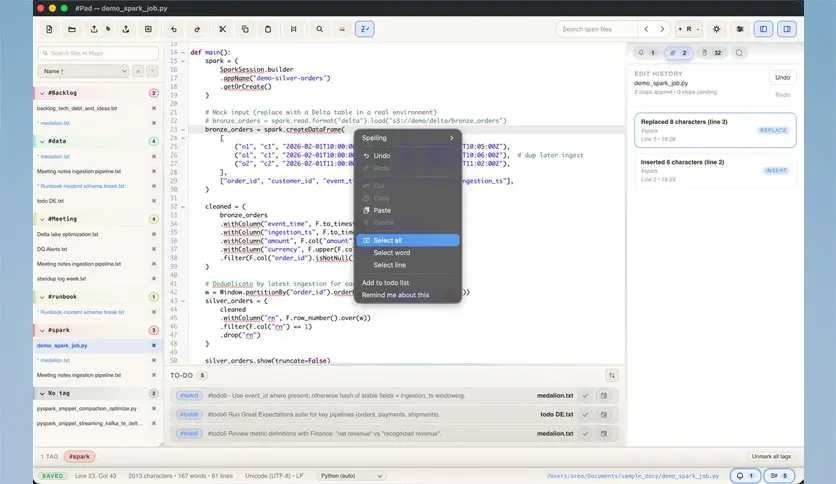Switch to edit history tab showing 2

tap(678, 53)
